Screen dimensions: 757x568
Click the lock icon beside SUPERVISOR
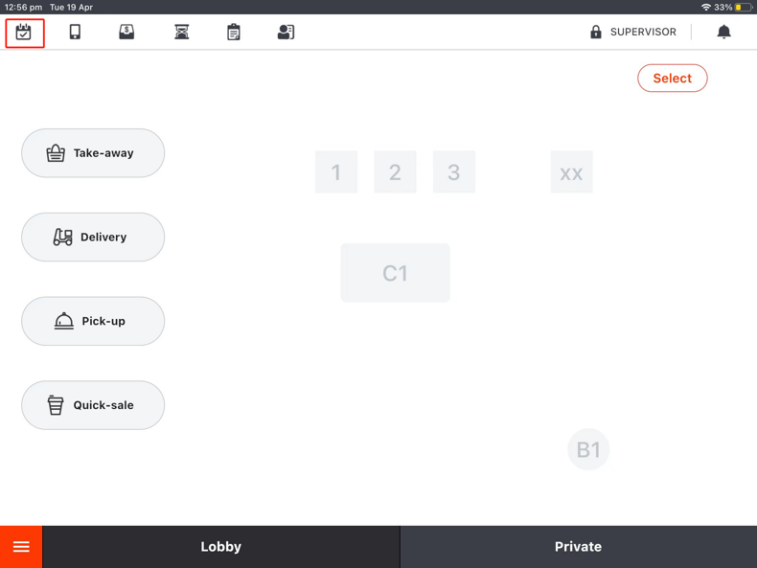(596, 32)
